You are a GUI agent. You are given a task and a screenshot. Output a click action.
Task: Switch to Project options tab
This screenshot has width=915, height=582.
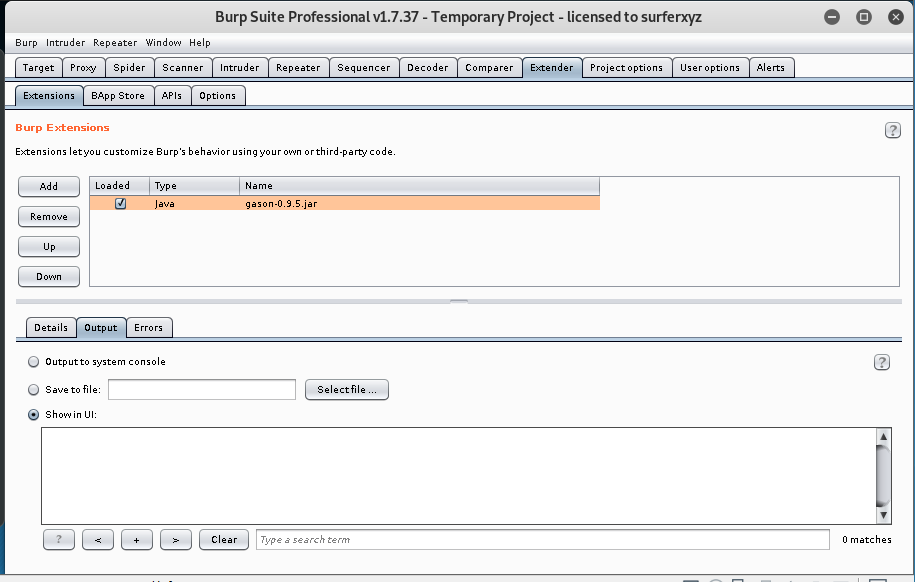[627, 68]
